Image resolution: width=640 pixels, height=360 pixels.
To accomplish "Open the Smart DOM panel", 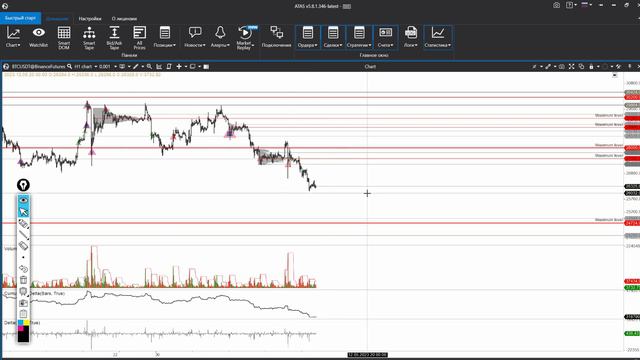I will [x=64, y=38].
